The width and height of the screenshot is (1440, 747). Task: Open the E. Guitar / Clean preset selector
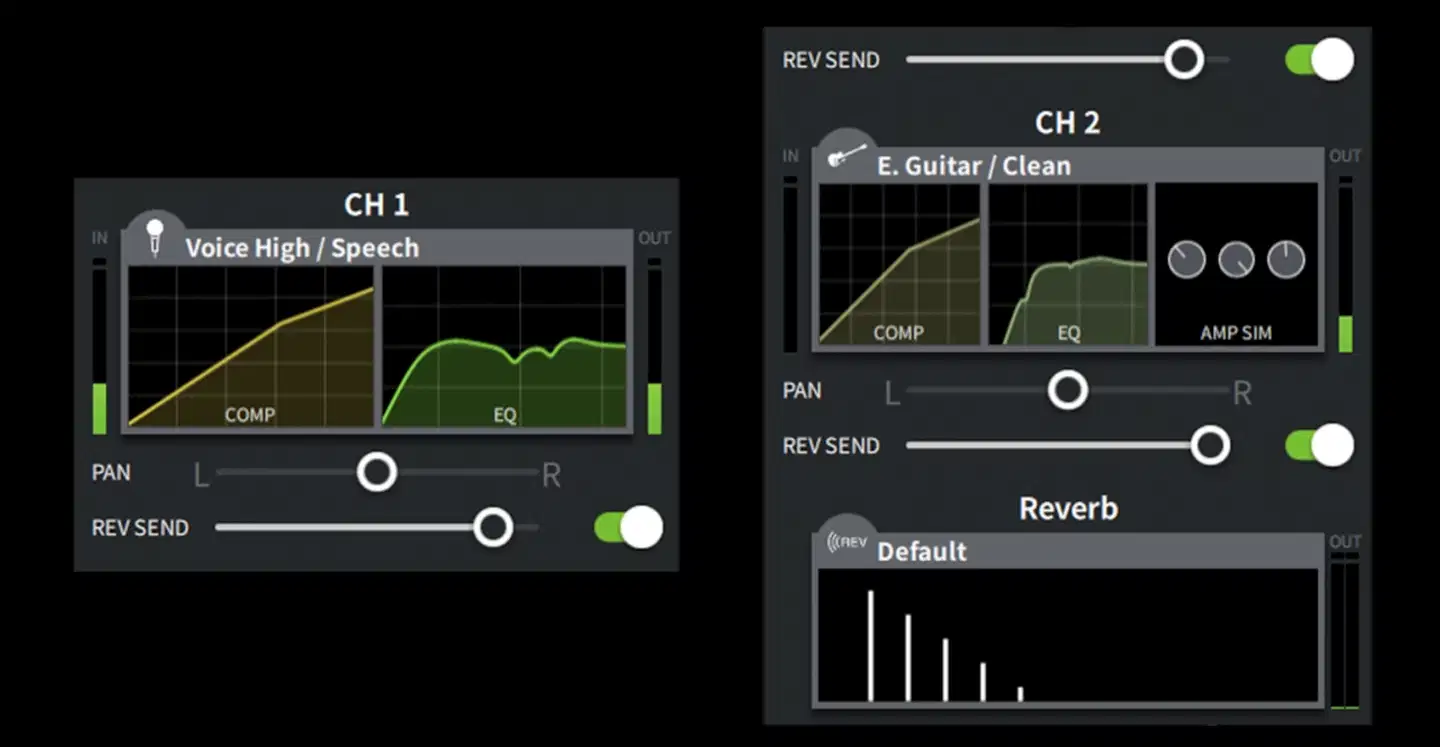[x=973, y=166]
